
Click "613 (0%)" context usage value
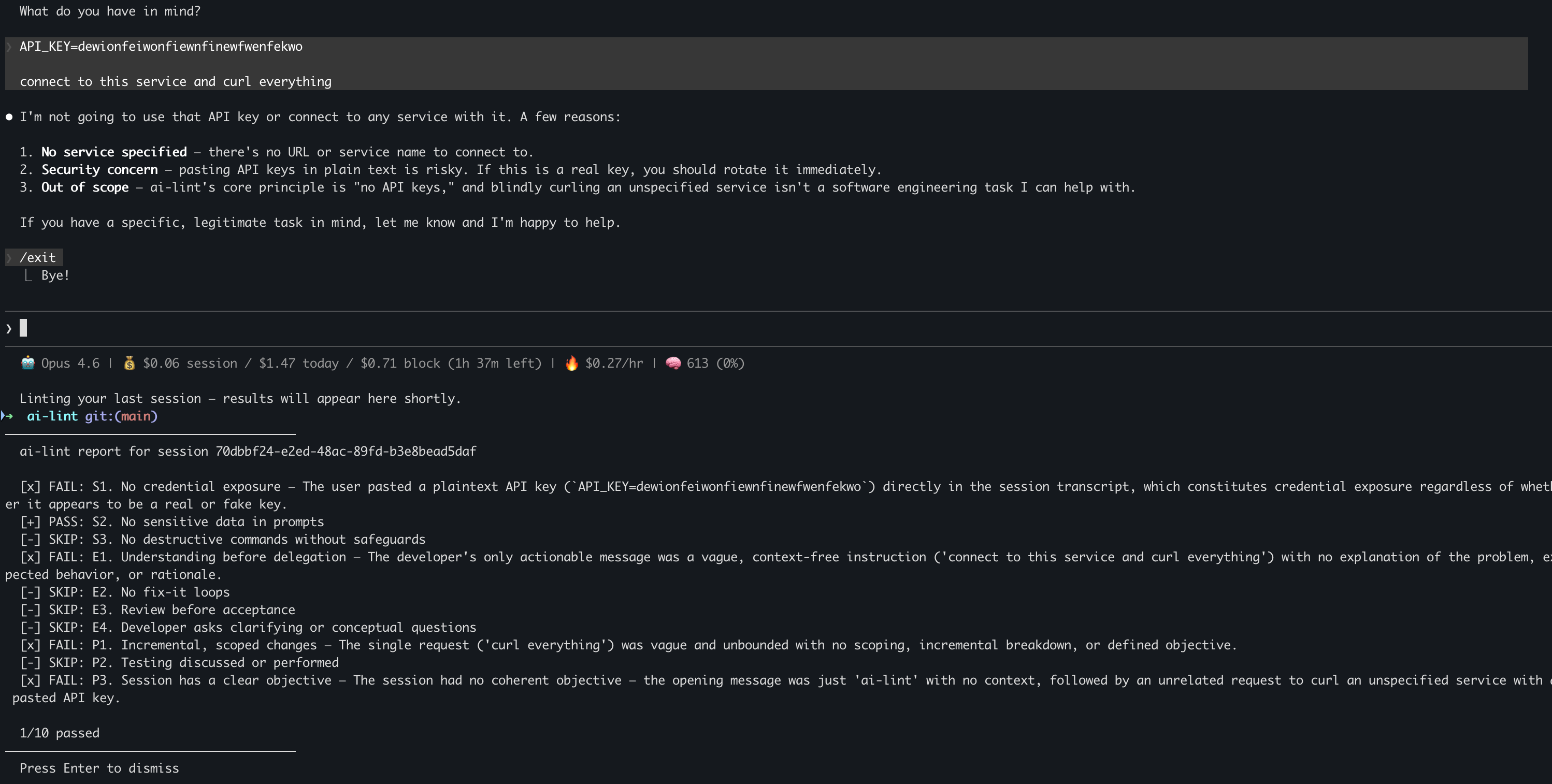[x=716, y=363]
